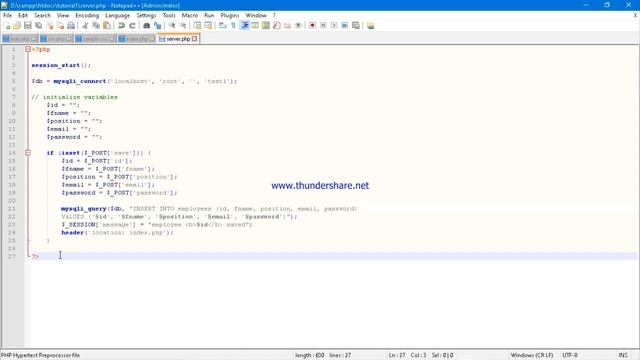Click 'UTF-8' encoding in status bar

570,356
